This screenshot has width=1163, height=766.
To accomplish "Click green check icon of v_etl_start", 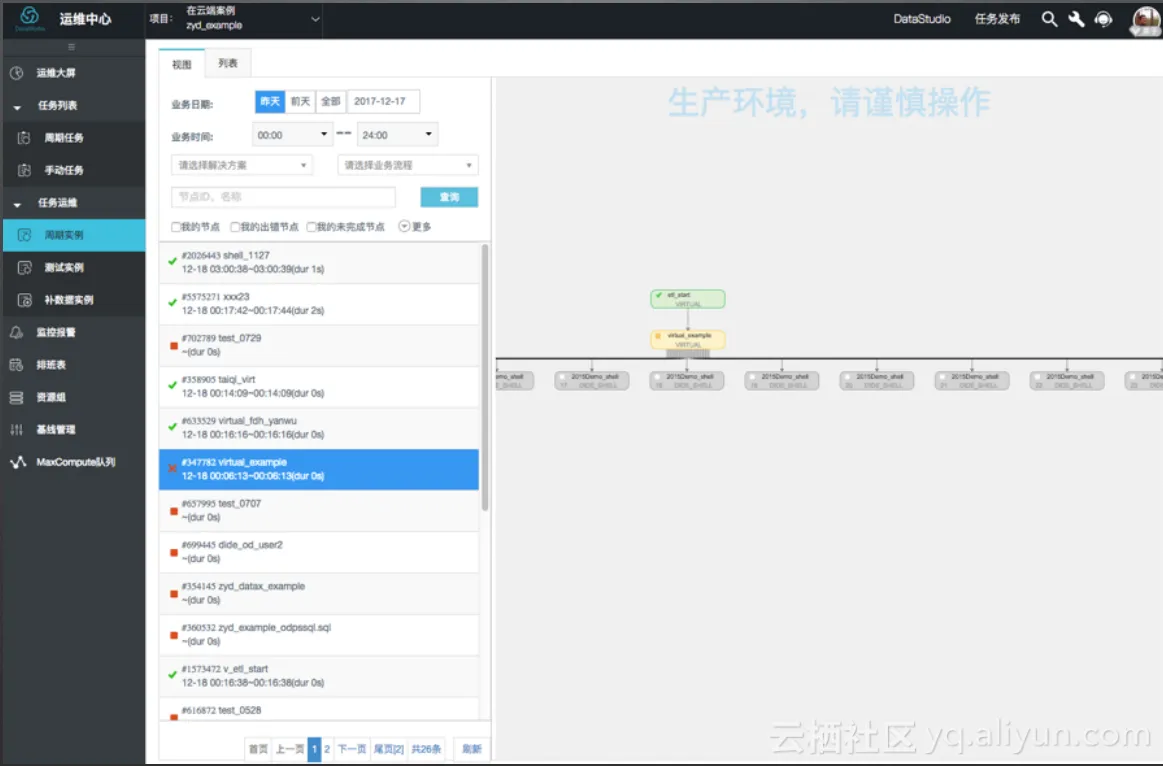I will pos(173,676).
